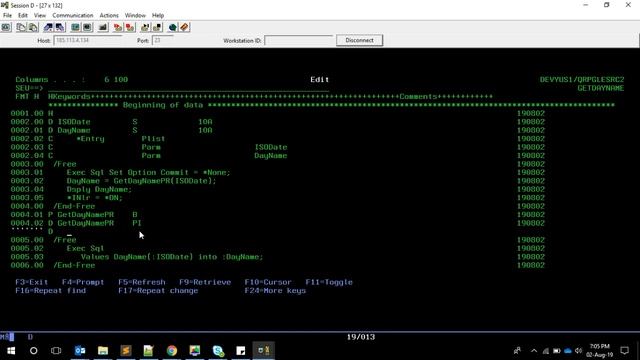Click the Paste toolbar icon
The image size is (640, 360).
(33, 27)
